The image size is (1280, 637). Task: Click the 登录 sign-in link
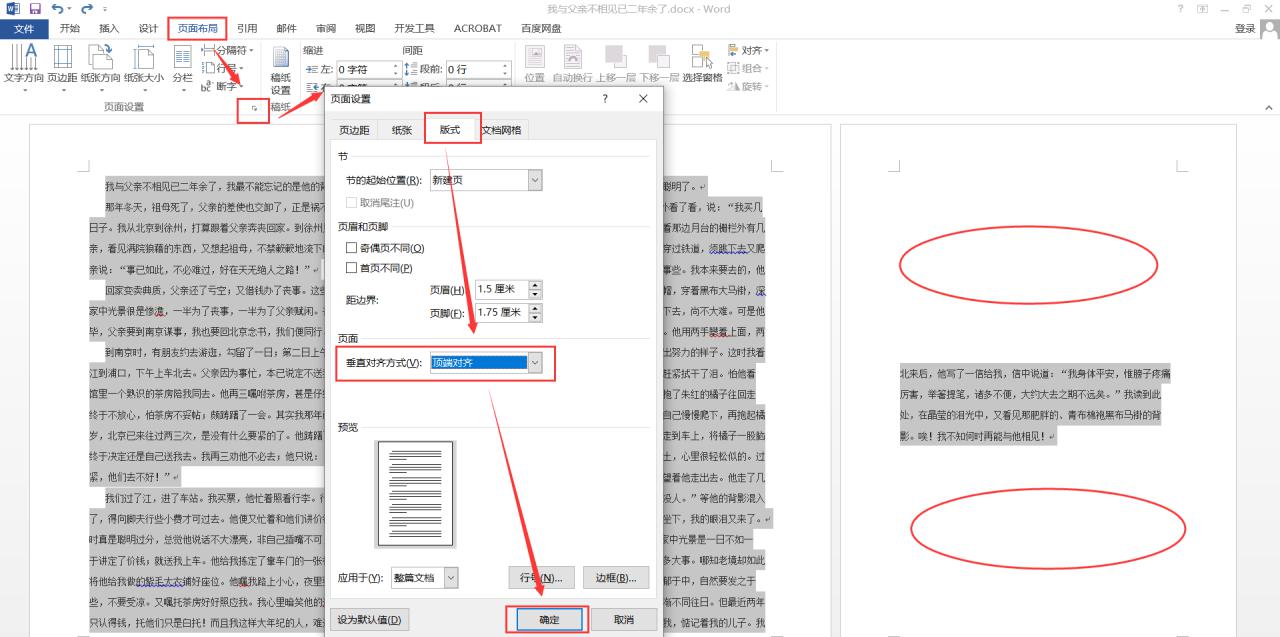click(x=1245, y=28)
